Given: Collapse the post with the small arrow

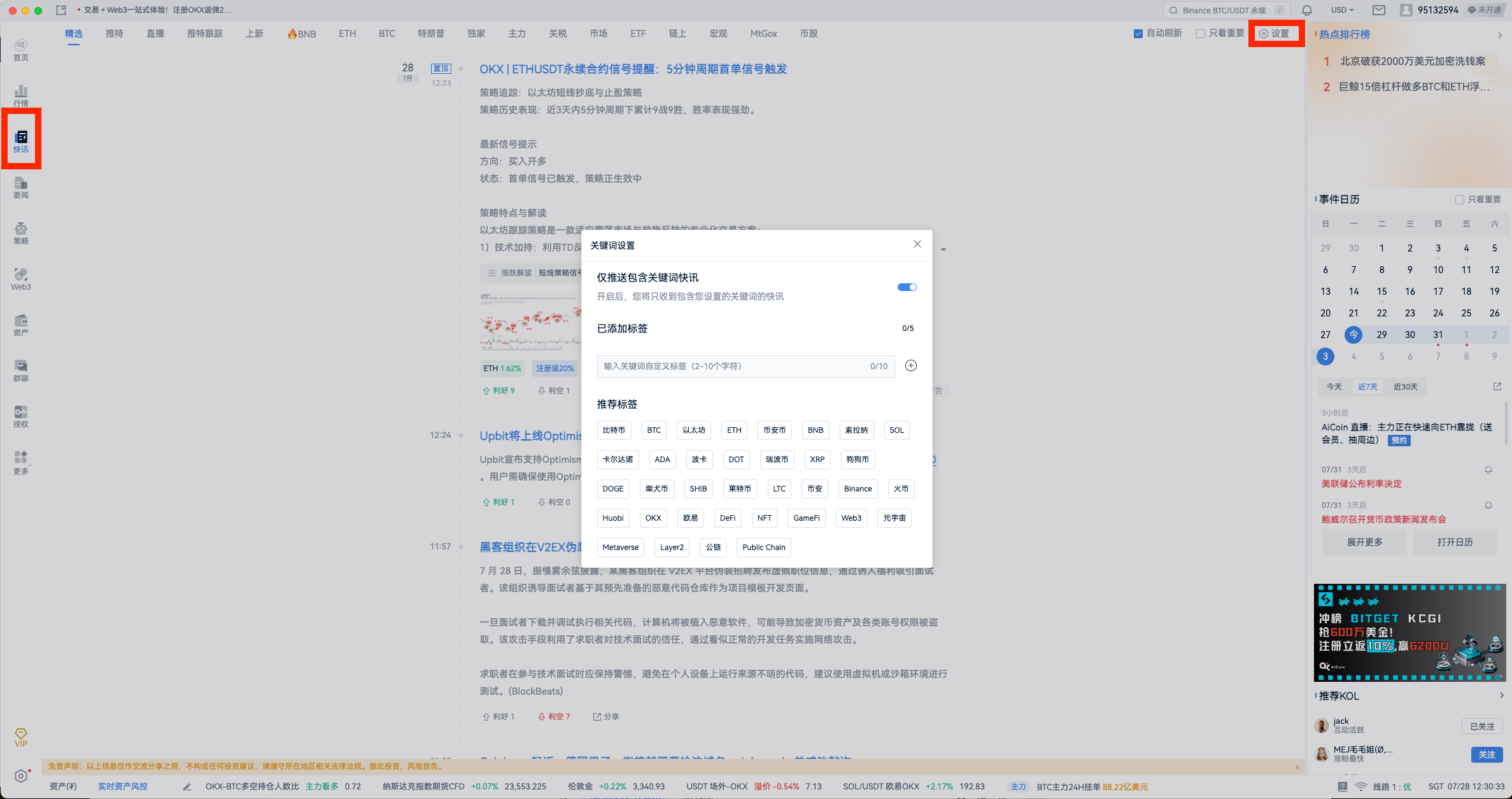Looking at the screenshot, I should tap(943, 250).
